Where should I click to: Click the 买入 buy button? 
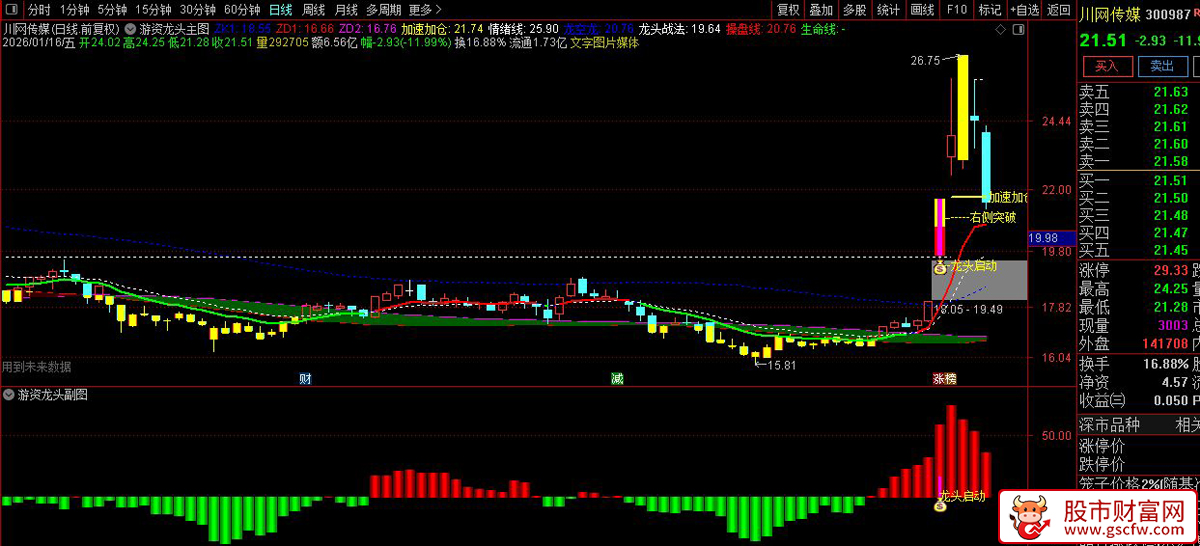point(1106,66)
